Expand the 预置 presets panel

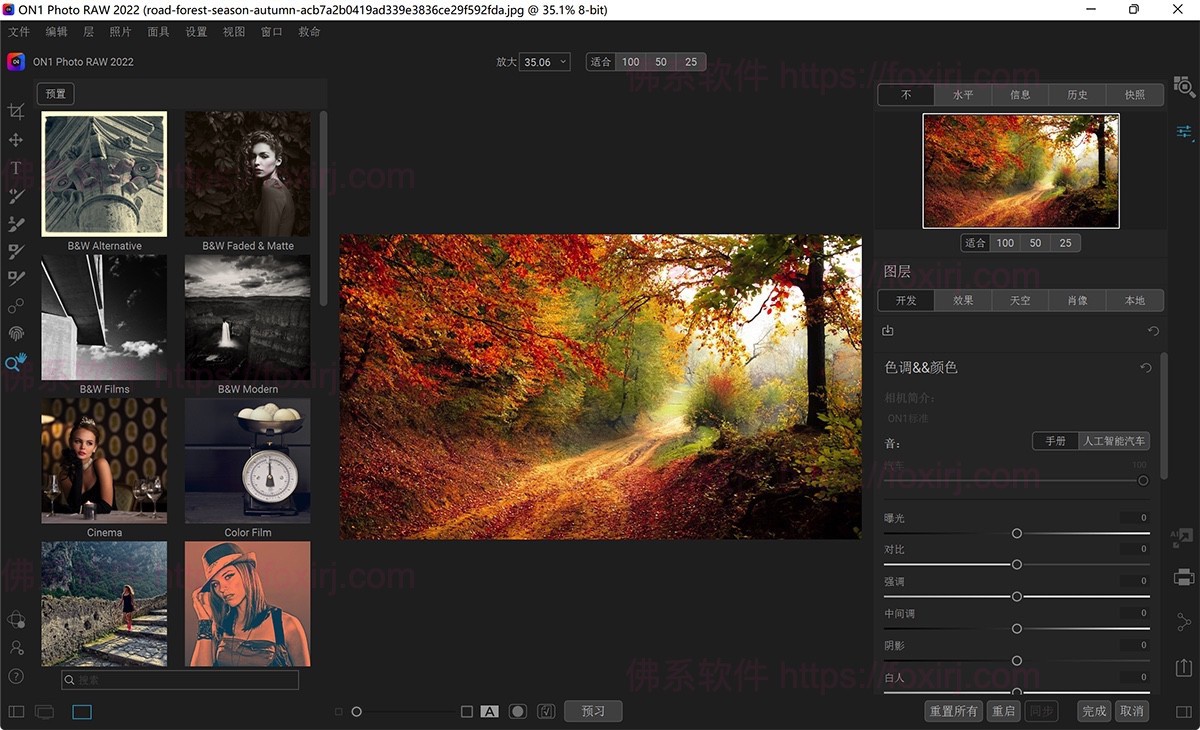55,93
